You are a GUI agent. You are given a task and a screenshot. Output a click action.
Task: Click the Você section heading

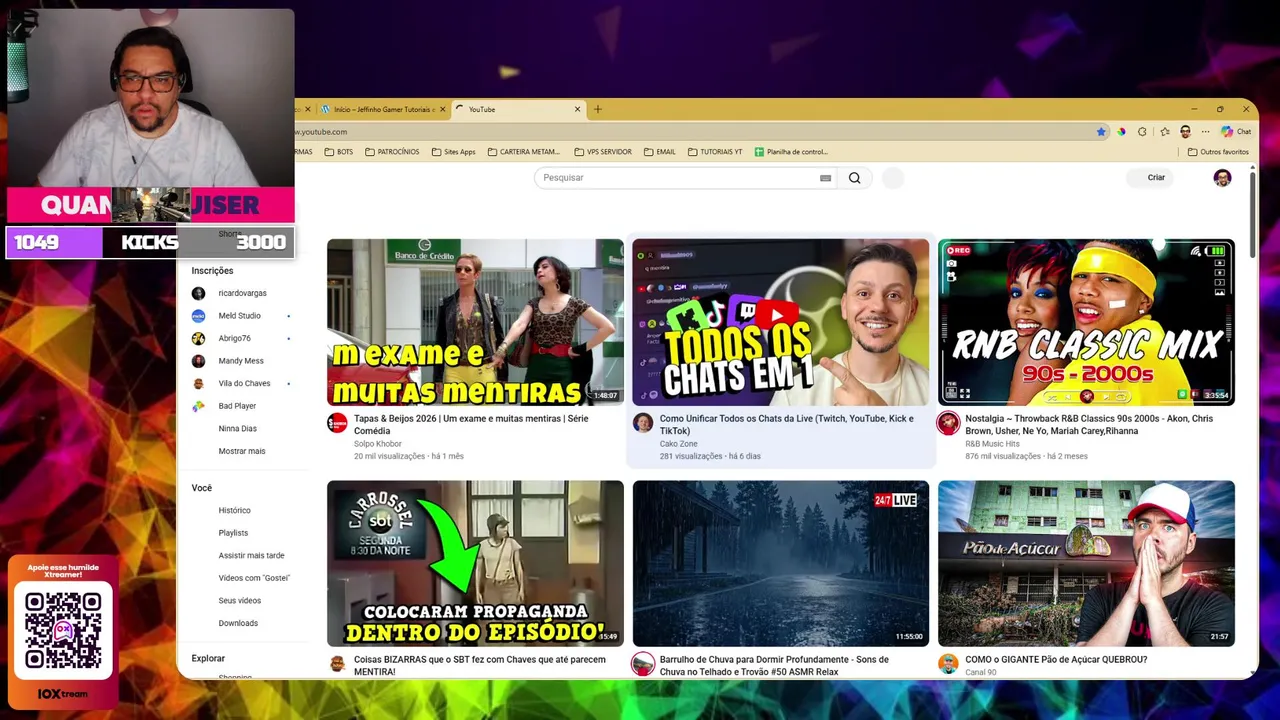click(x=202, y=488)
